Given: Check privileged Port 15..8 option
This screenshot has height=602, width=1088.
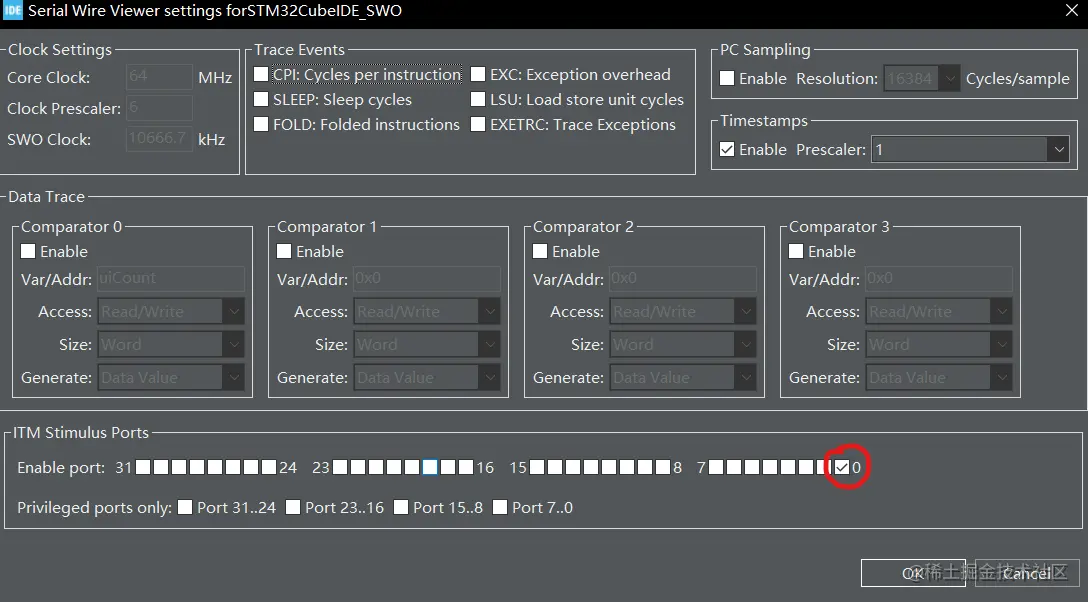Looking at the screenshot, I should (400, 508).
